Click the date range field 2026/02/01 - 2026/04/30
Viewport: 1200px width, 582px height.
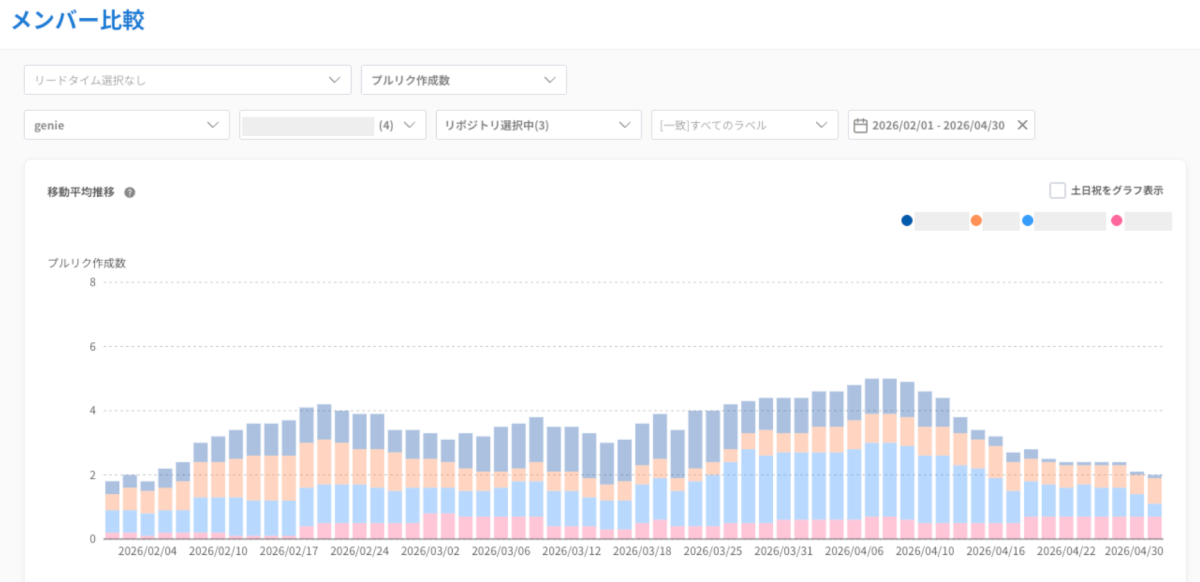(941, 125)
